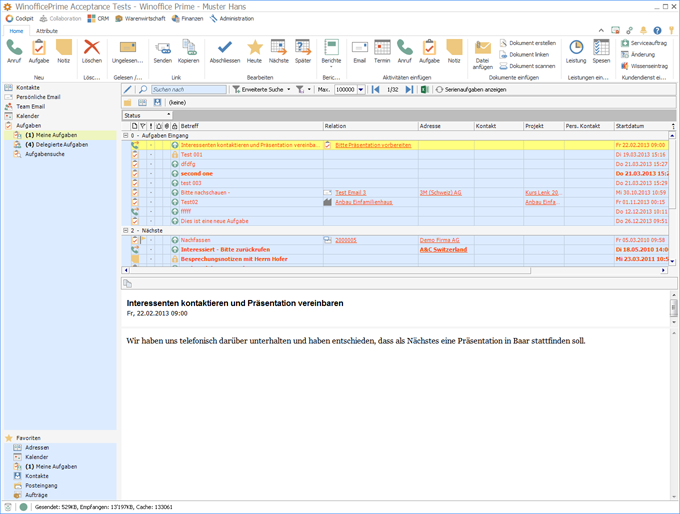680x514 pixels.
Task: Click Dokument scannen
Action: click(x=527, y=66)
